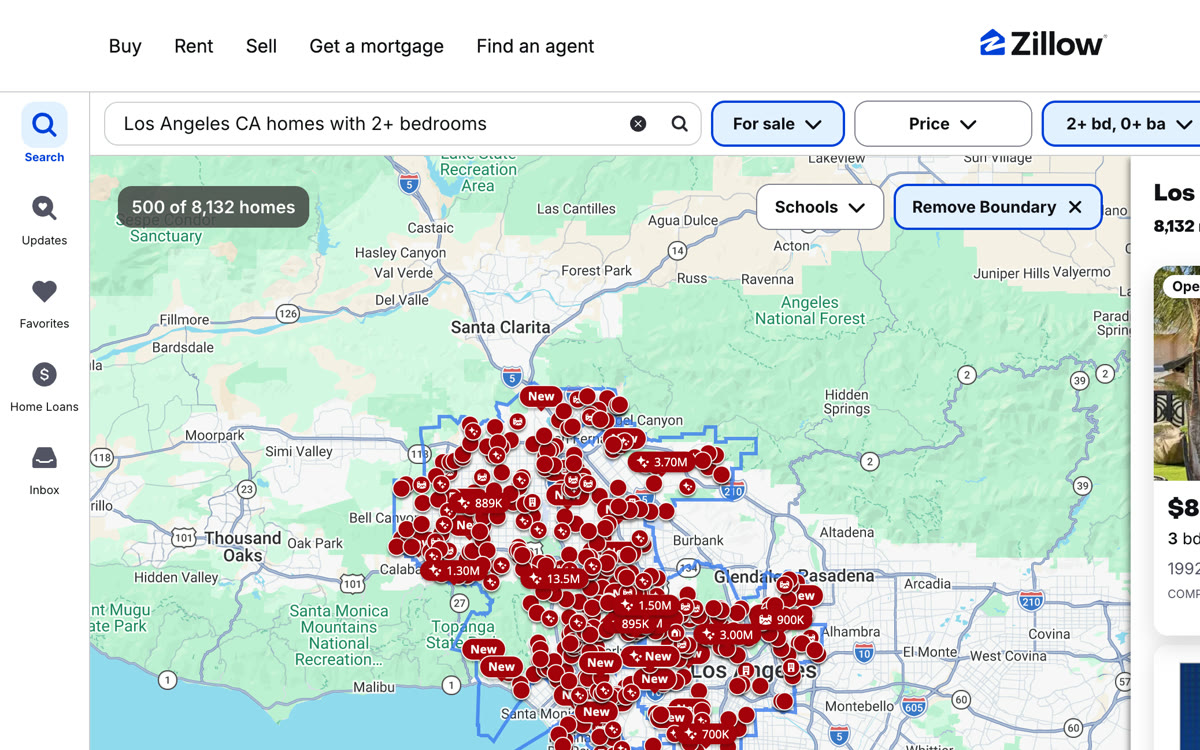
Task: Open the Schools map dropdown
Action: (x=820, y=207)
